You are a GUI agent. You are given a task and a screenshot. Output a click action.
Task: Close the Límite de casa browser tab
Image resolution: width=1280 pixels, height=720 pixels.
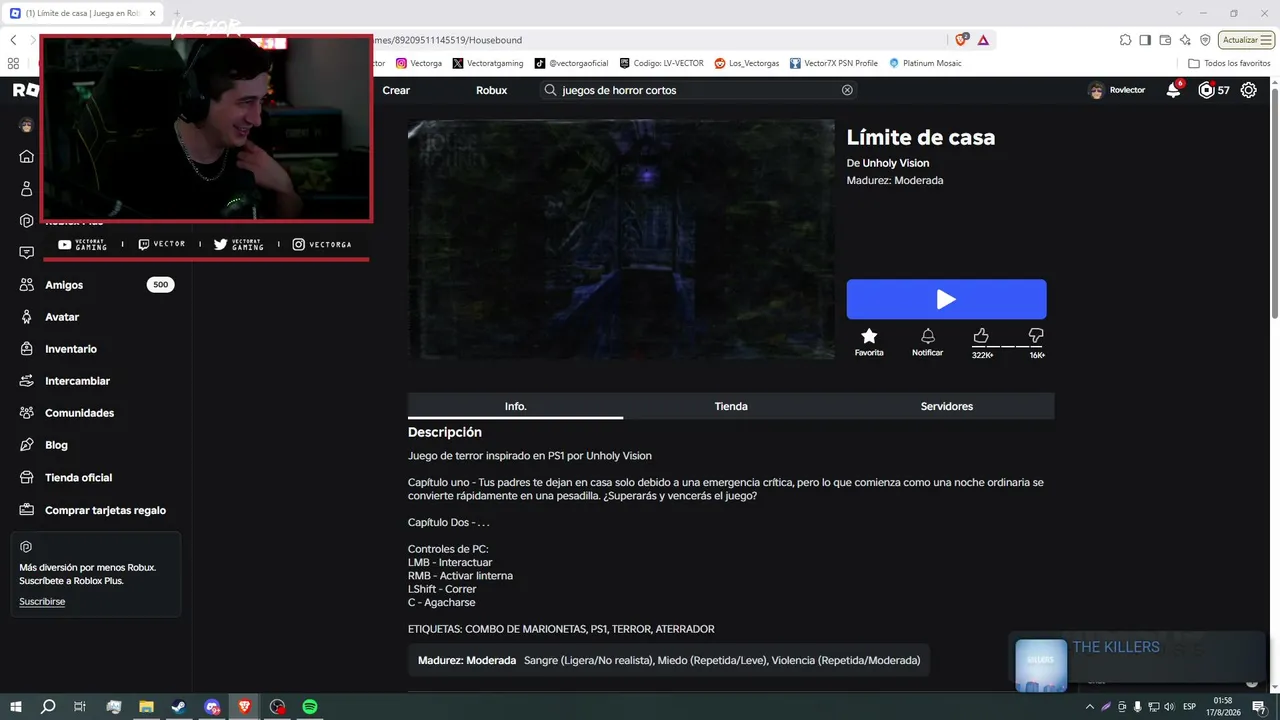[x=152, y=13]
